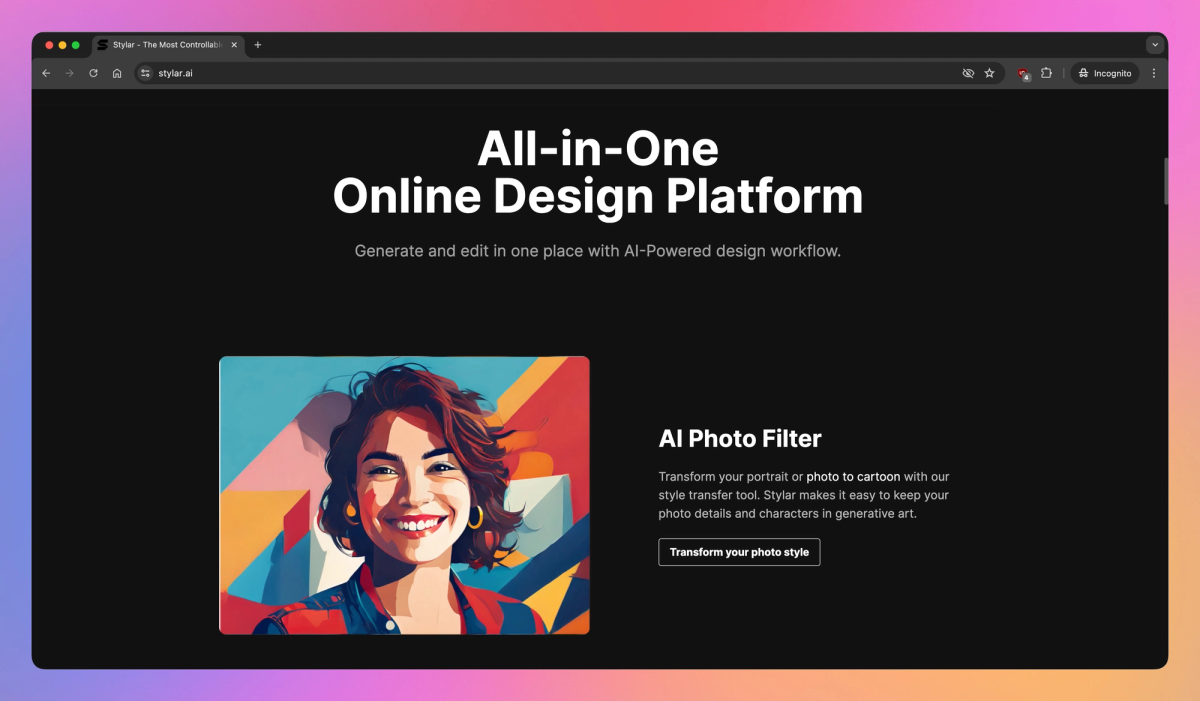
Task: Open the browser home page icon
Action: [x=117, y=72]
